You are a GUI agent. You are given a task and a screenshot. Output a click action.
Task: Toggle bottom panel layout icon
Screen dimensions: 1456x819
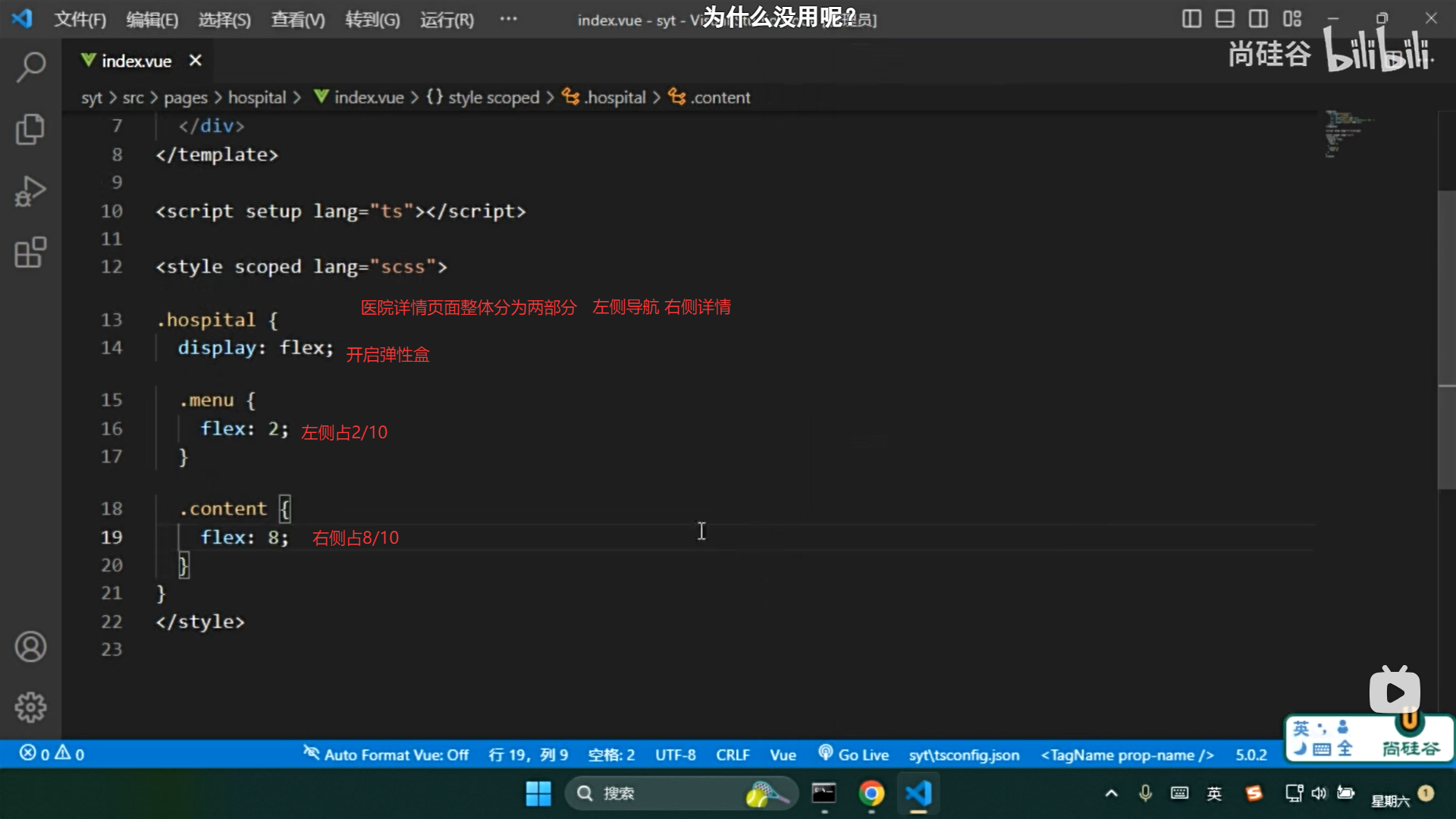coord(1225,18)
